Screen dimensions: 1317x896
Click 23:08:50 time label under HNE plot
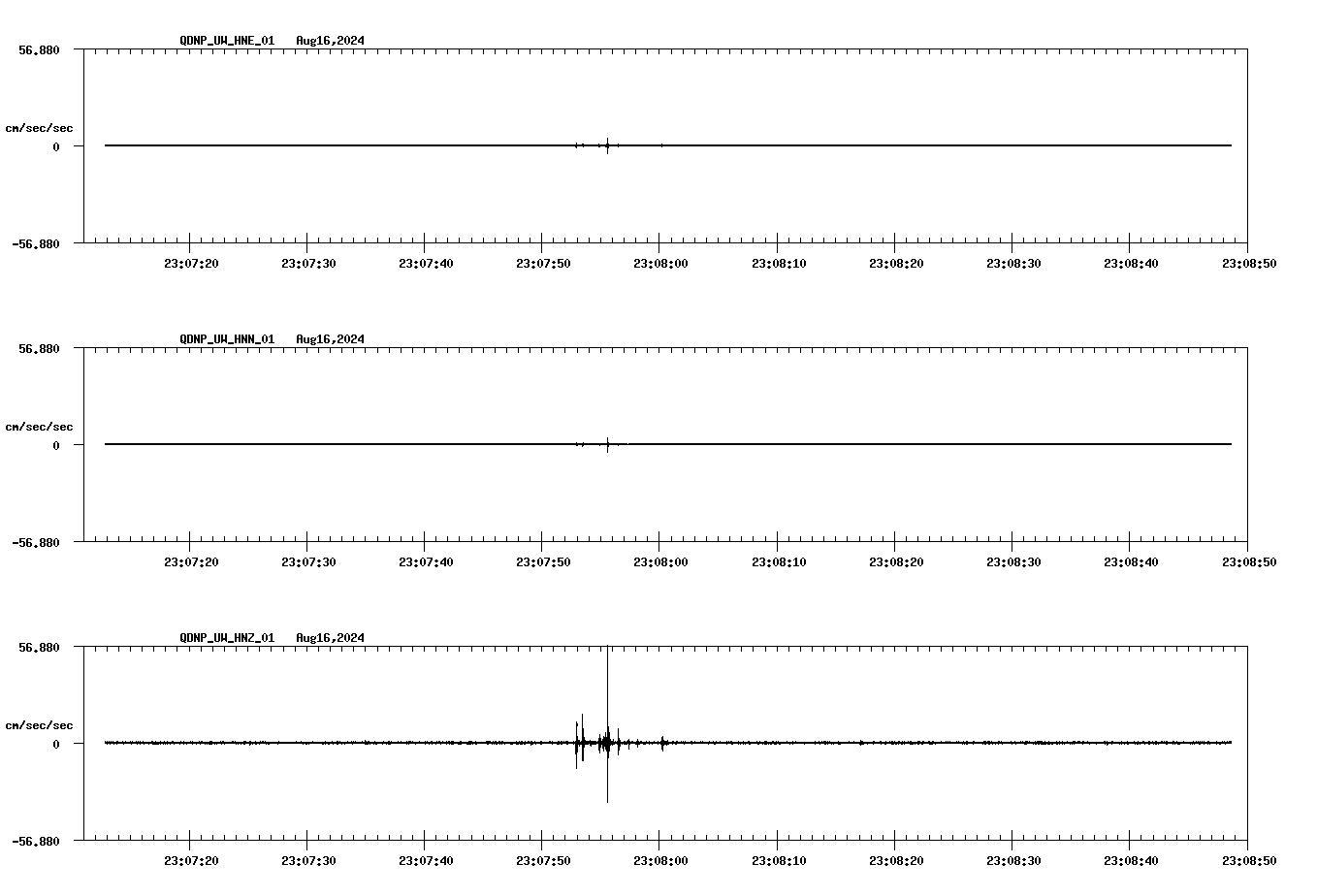[1248, 263]
